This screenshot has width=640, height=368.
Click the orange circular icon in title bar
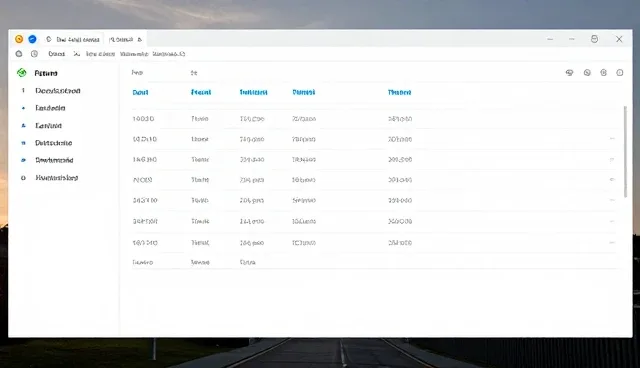(x=19, y=39)
